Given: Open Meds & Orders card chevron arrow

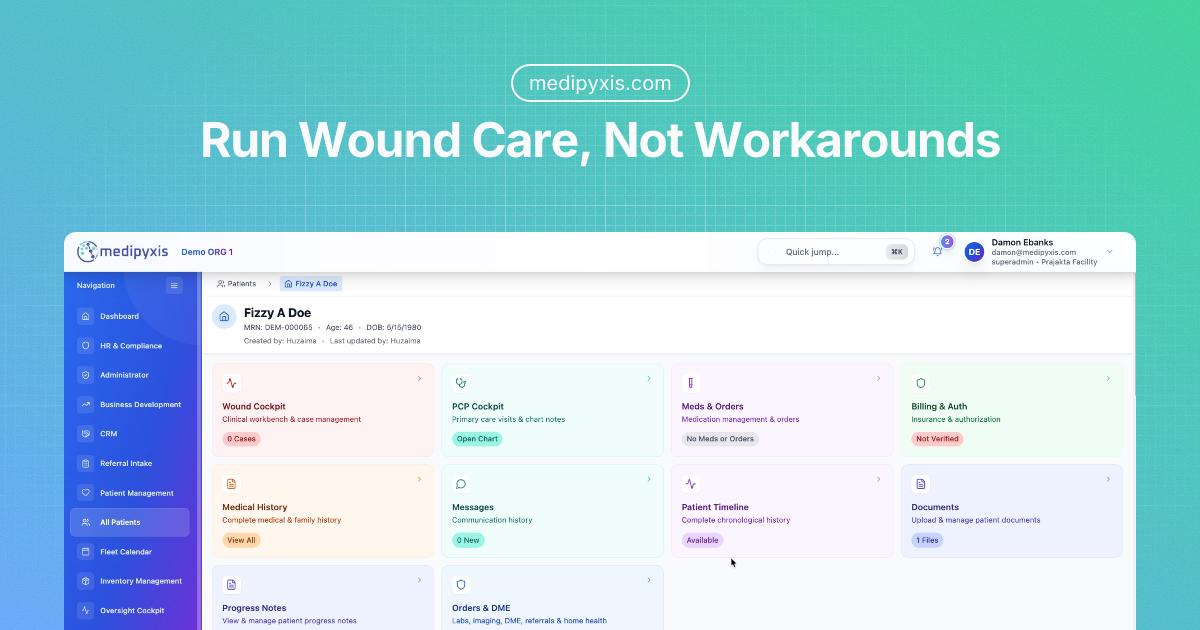Looking at the screenshot, I should point(879,379).
